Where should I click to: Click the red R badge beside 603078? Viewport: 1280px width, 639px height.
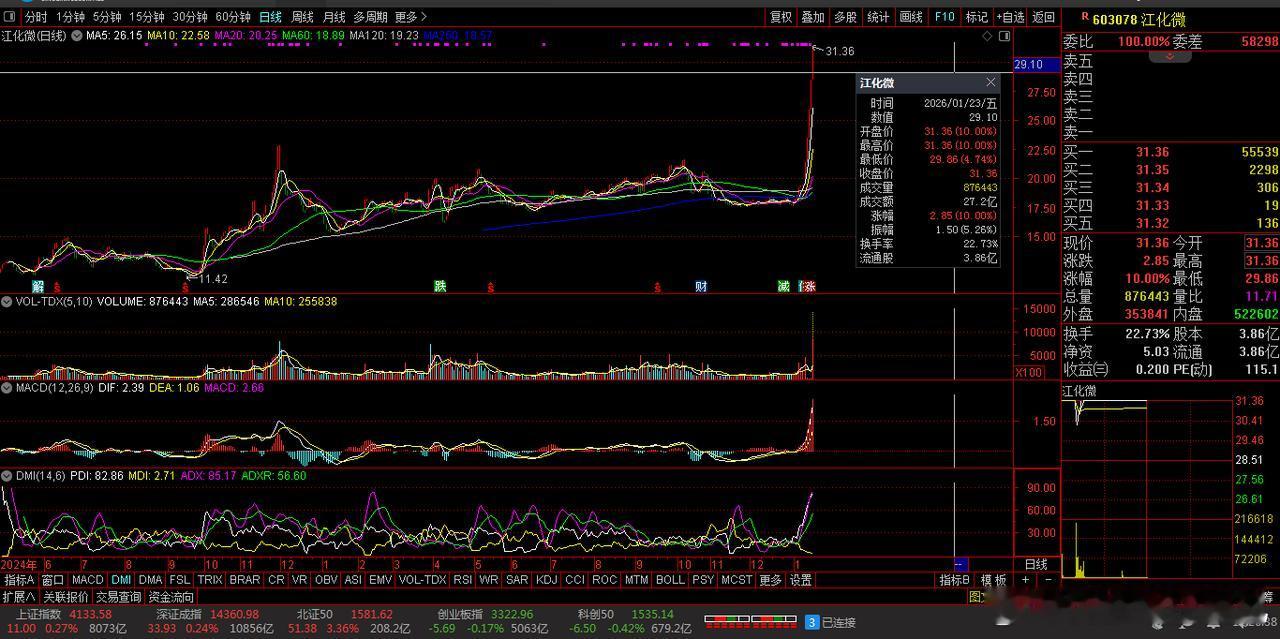1084,17
